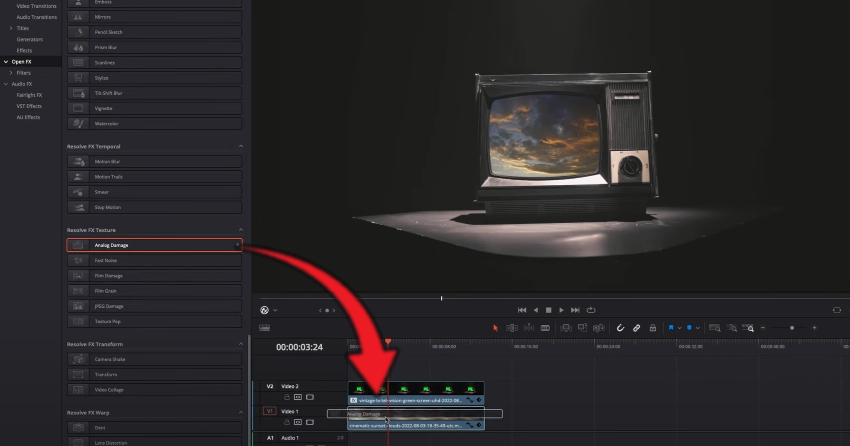Expand the Titles category

tap(11, 28)
